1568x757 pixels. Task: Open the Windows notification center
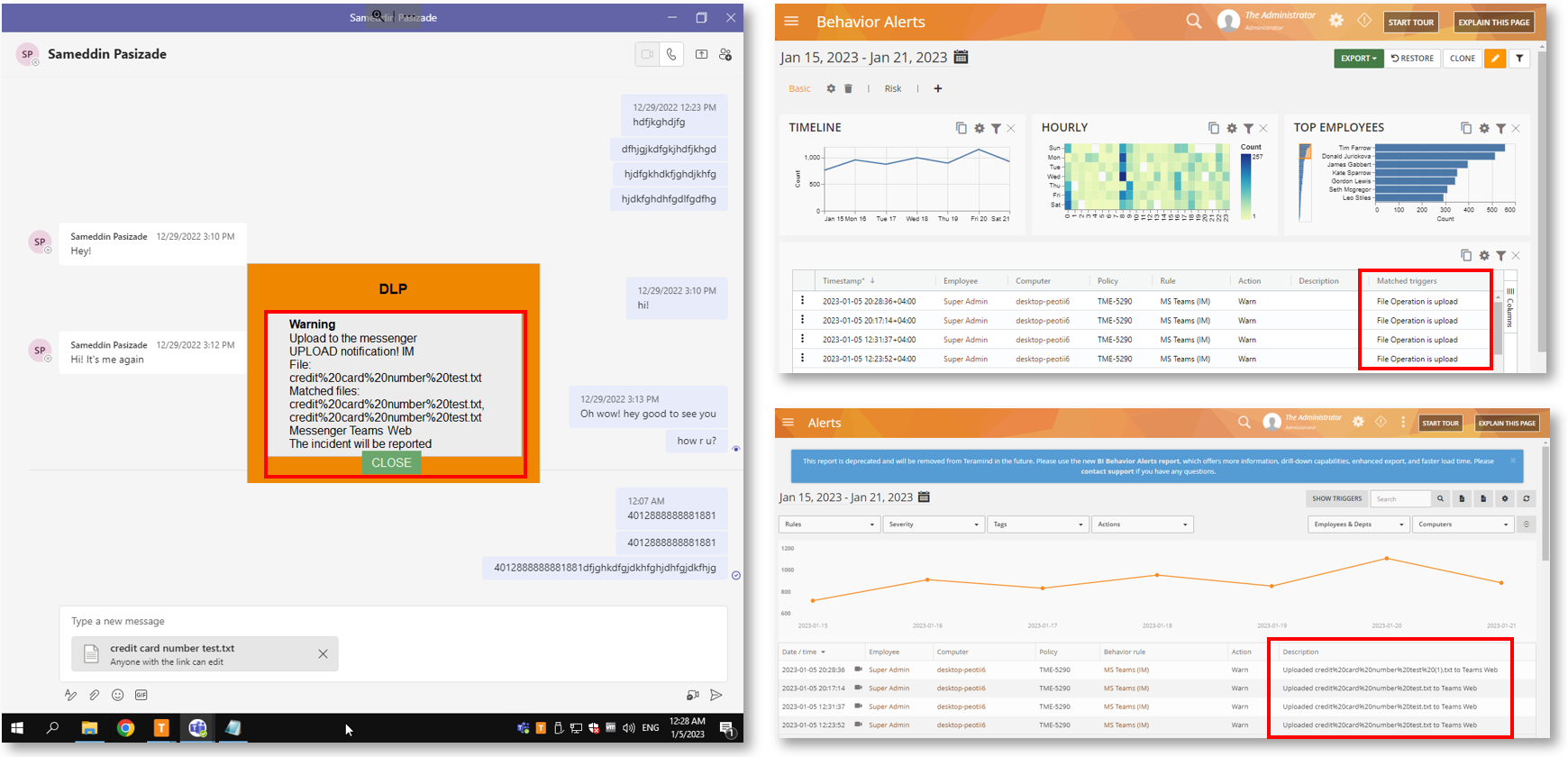click(726, 728)
